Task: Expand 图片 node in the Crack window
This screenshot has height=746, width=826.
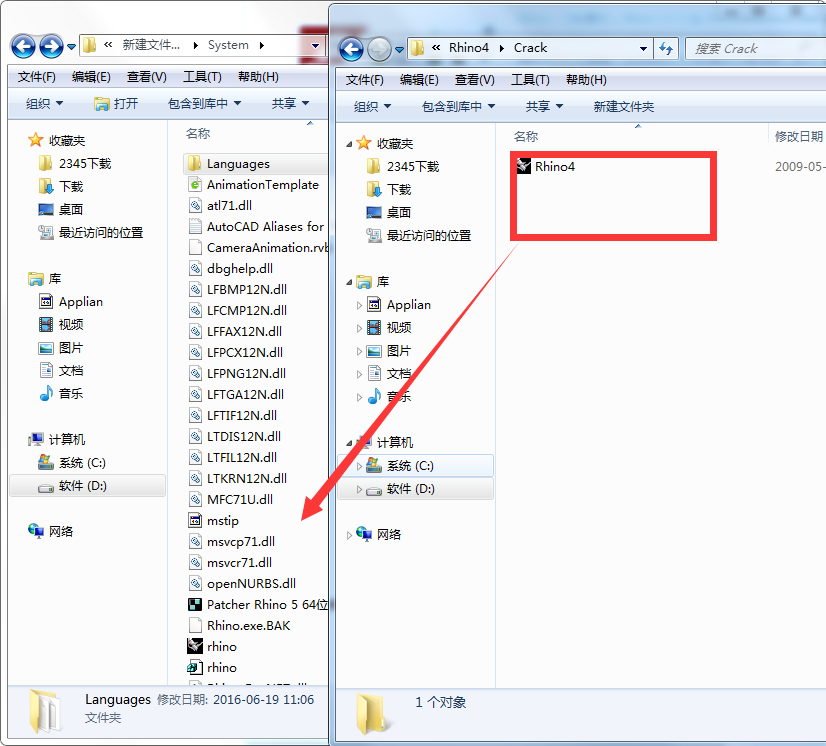Action: (x=359, y=352)
